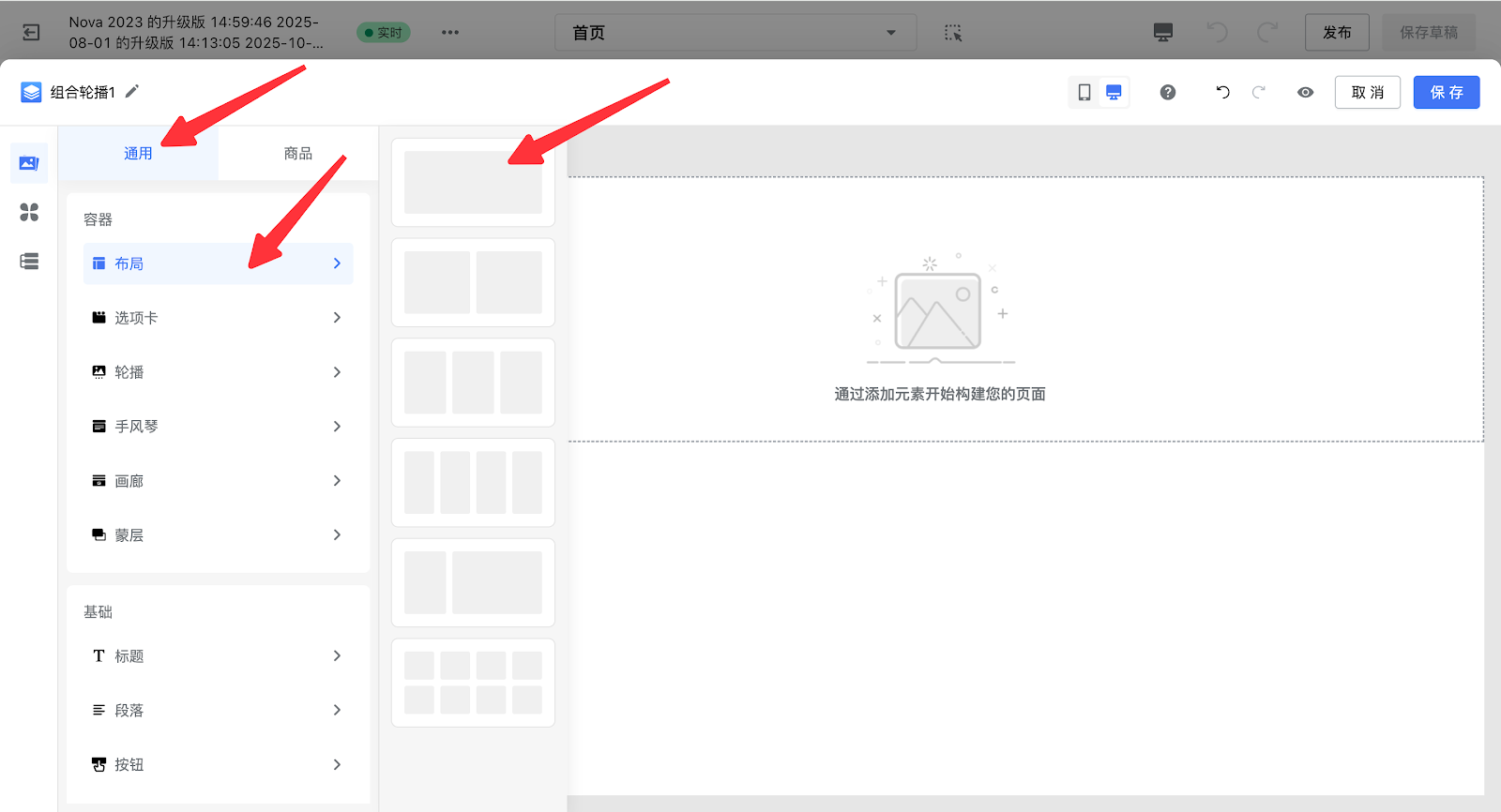Open the four-dots components sidebar icon
Screen dimensions: 1501x812
pos(29,212)
